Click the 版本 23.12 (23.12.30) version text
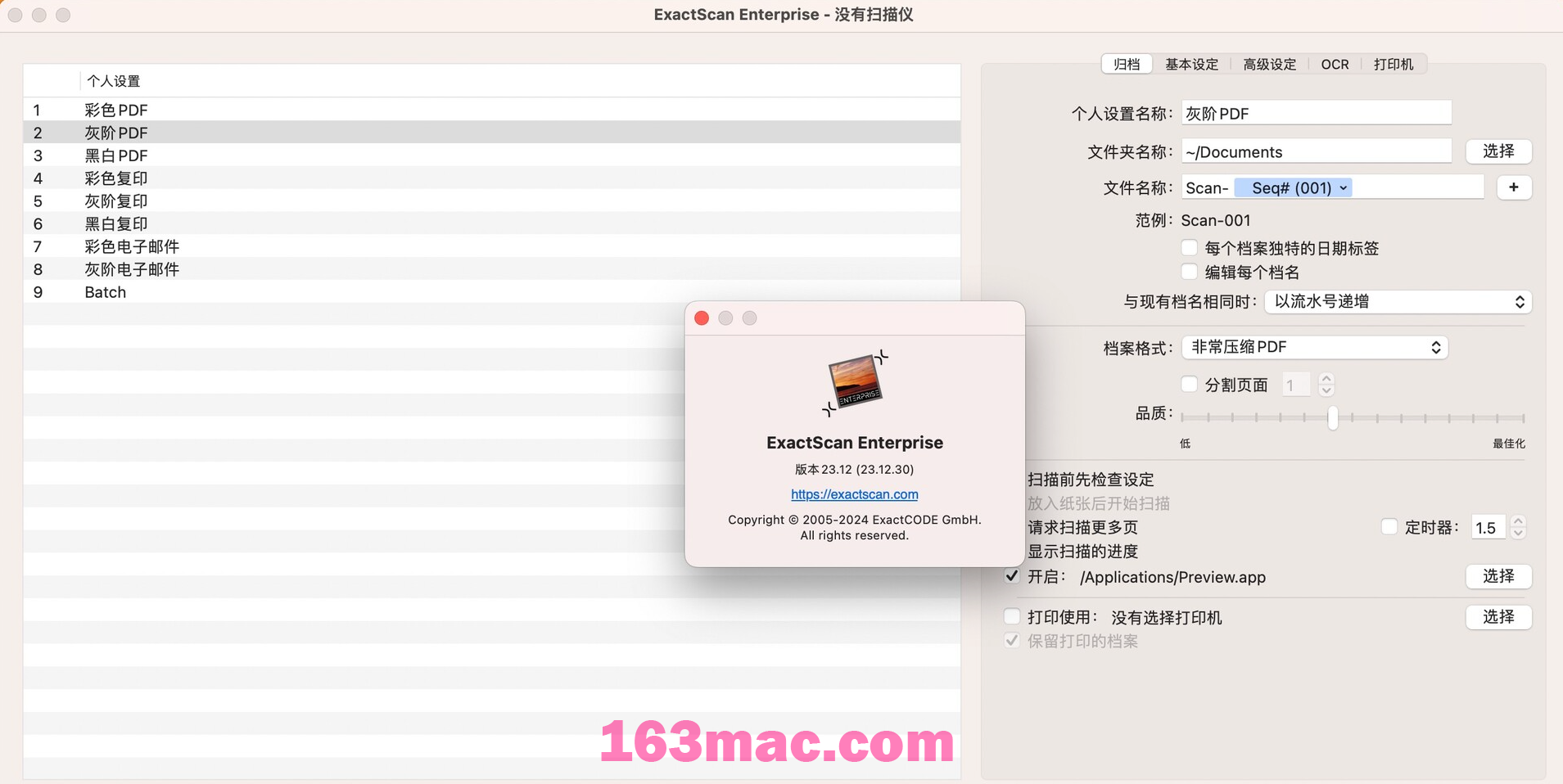The image size is (1563, 784). [x=854, y=469]
